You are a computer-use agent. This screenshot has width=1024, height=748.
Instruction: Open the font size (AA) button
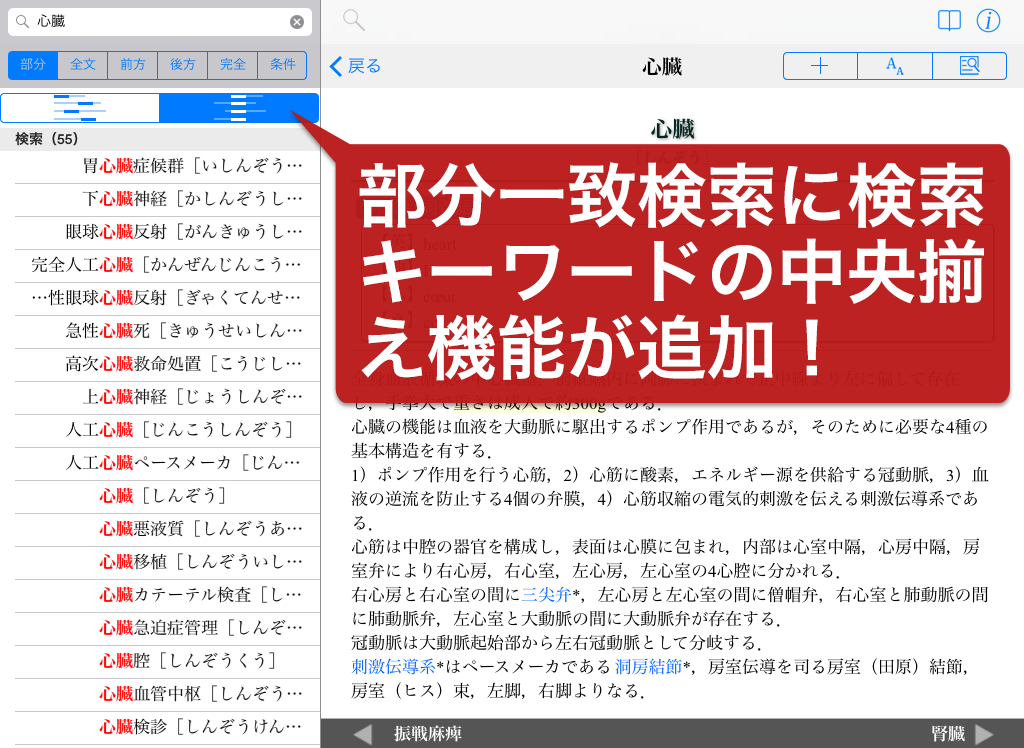pos(895,66)
